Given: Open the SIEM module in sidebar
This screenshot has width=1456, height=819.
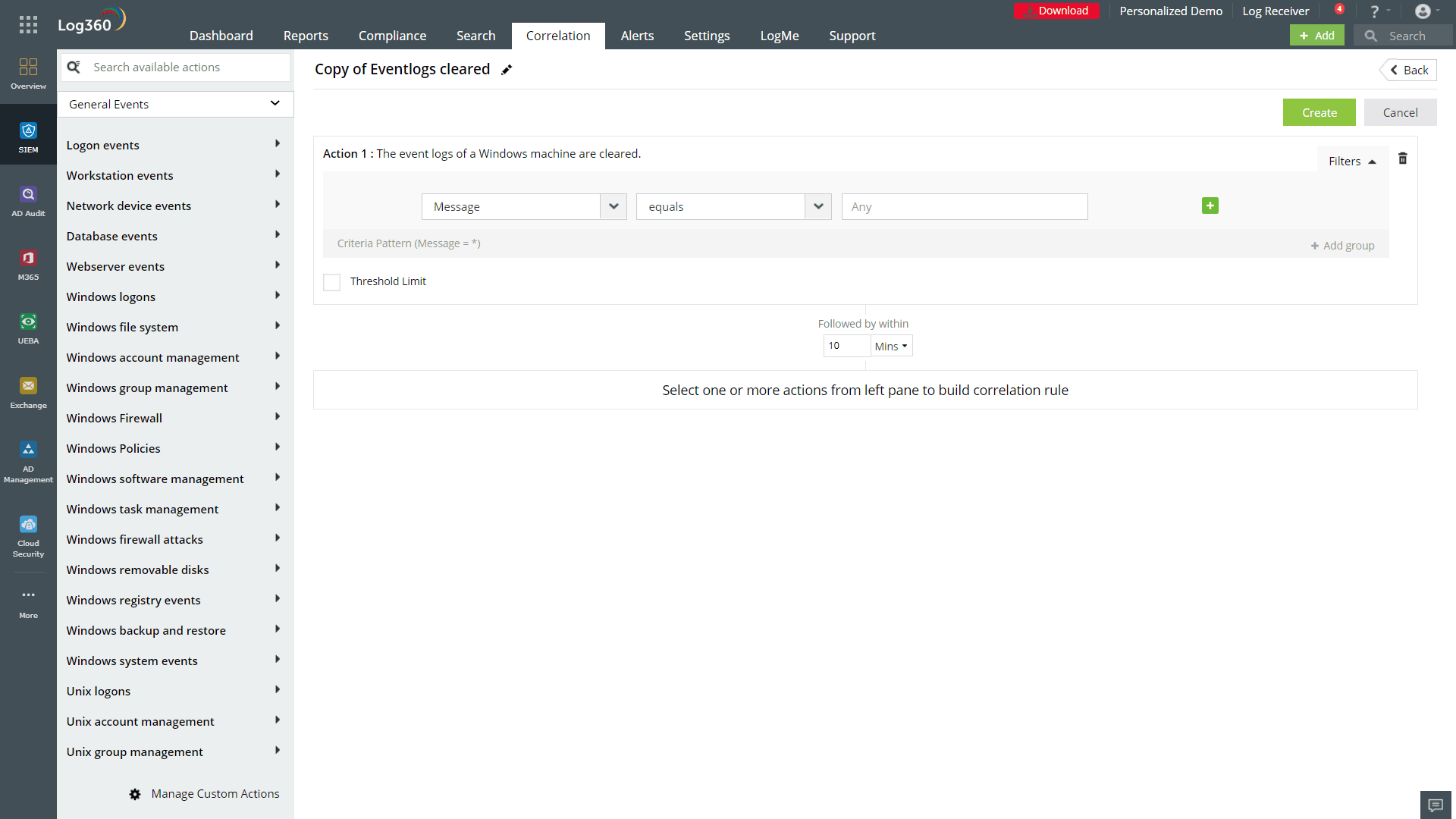Looking at the screenshot, I should coord(28,136).
